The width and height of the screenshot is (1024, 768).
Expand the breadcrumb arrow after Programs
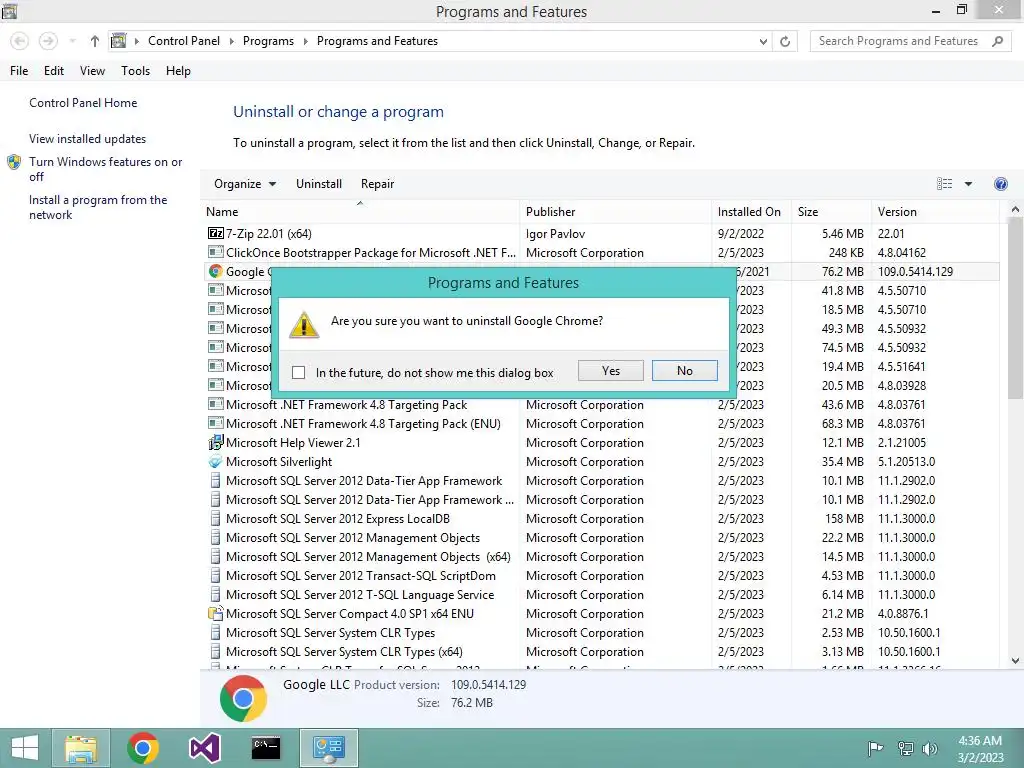click(x=305, y=41)
